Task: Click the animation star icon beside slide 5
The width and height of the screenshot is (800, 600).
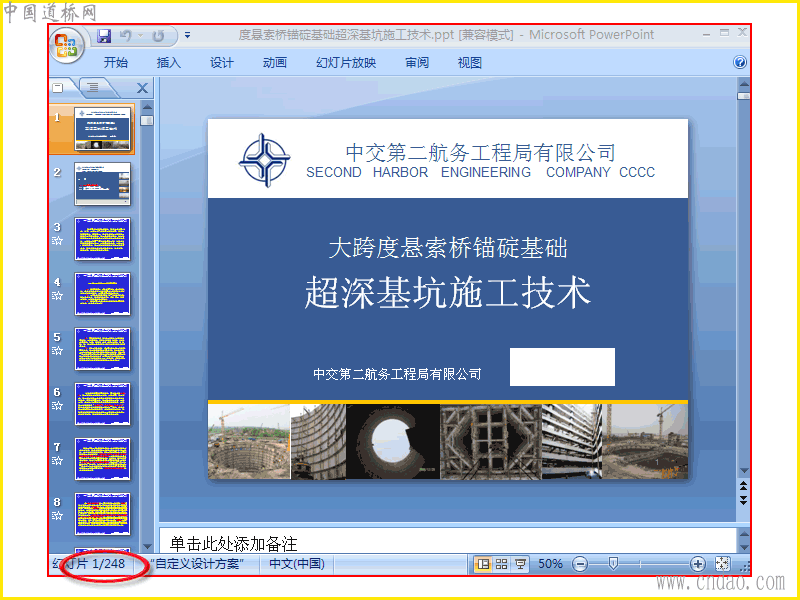Action: 57,351
